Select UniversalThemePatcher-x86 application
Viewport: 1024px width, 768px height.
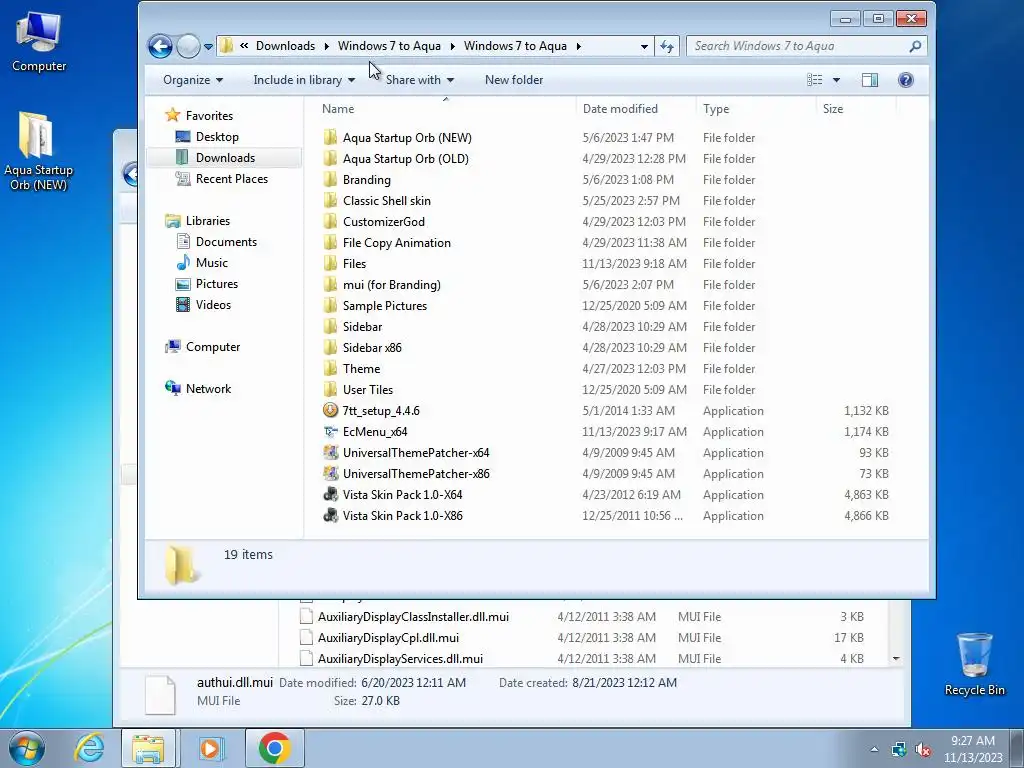click(x=416, y=473)
